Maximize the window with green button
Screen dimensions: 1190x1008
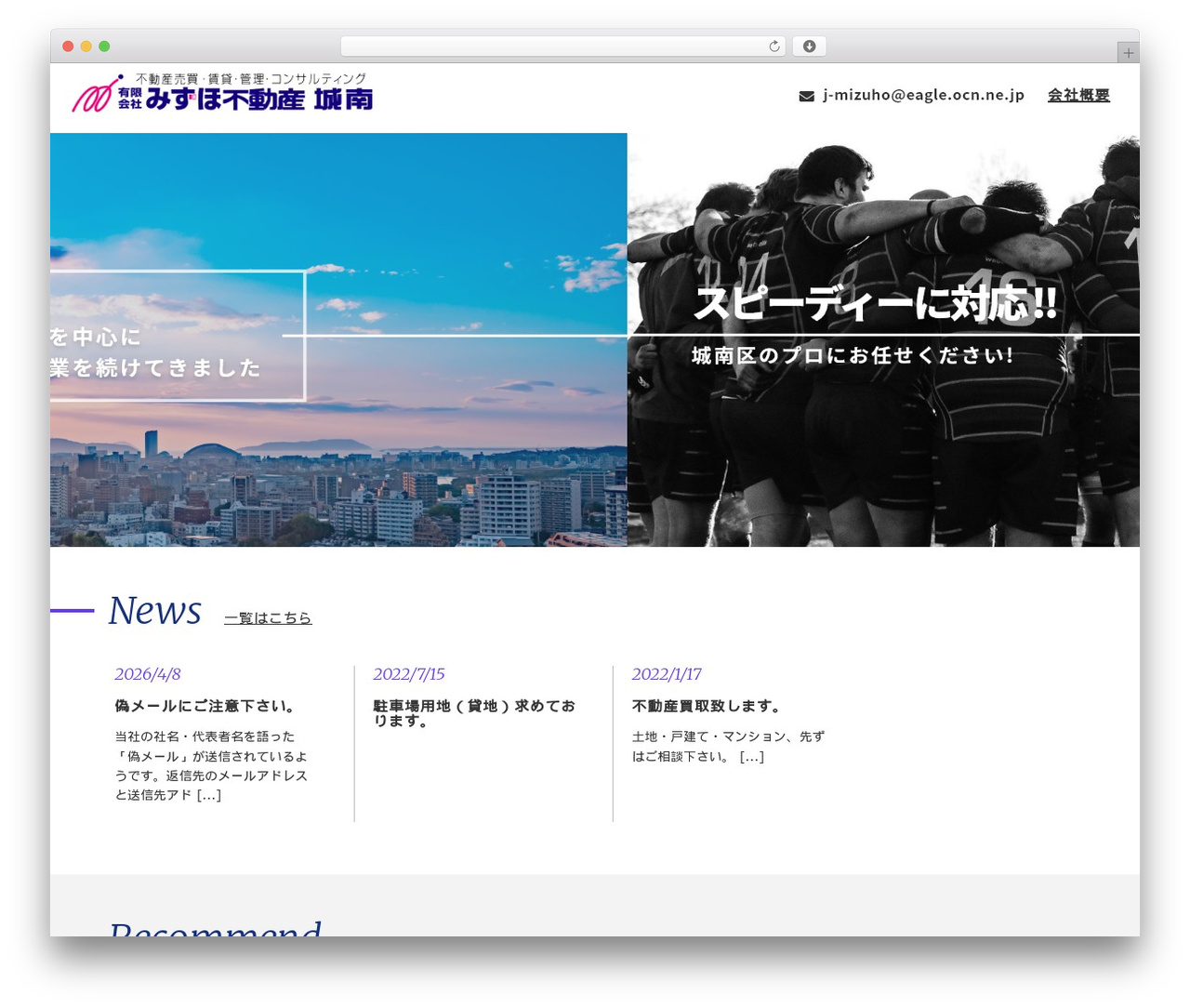pos(104,46)
